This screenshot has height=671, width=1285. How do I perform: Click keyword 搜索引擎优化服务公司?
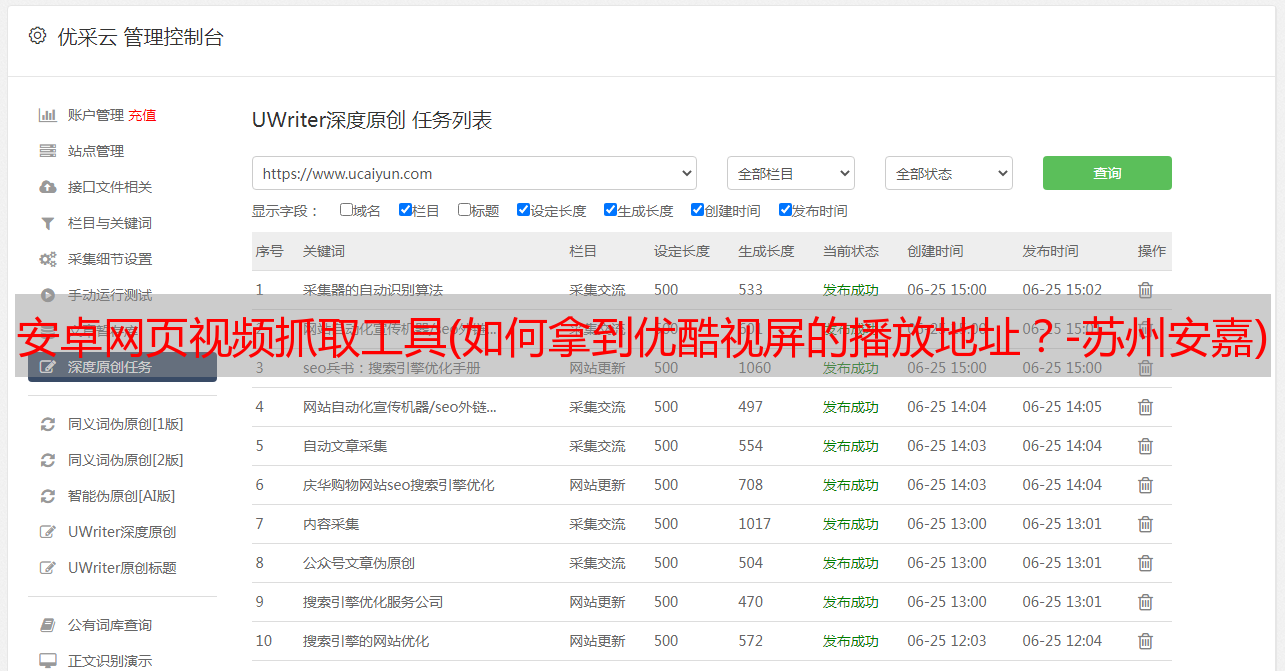pos(373,602)
